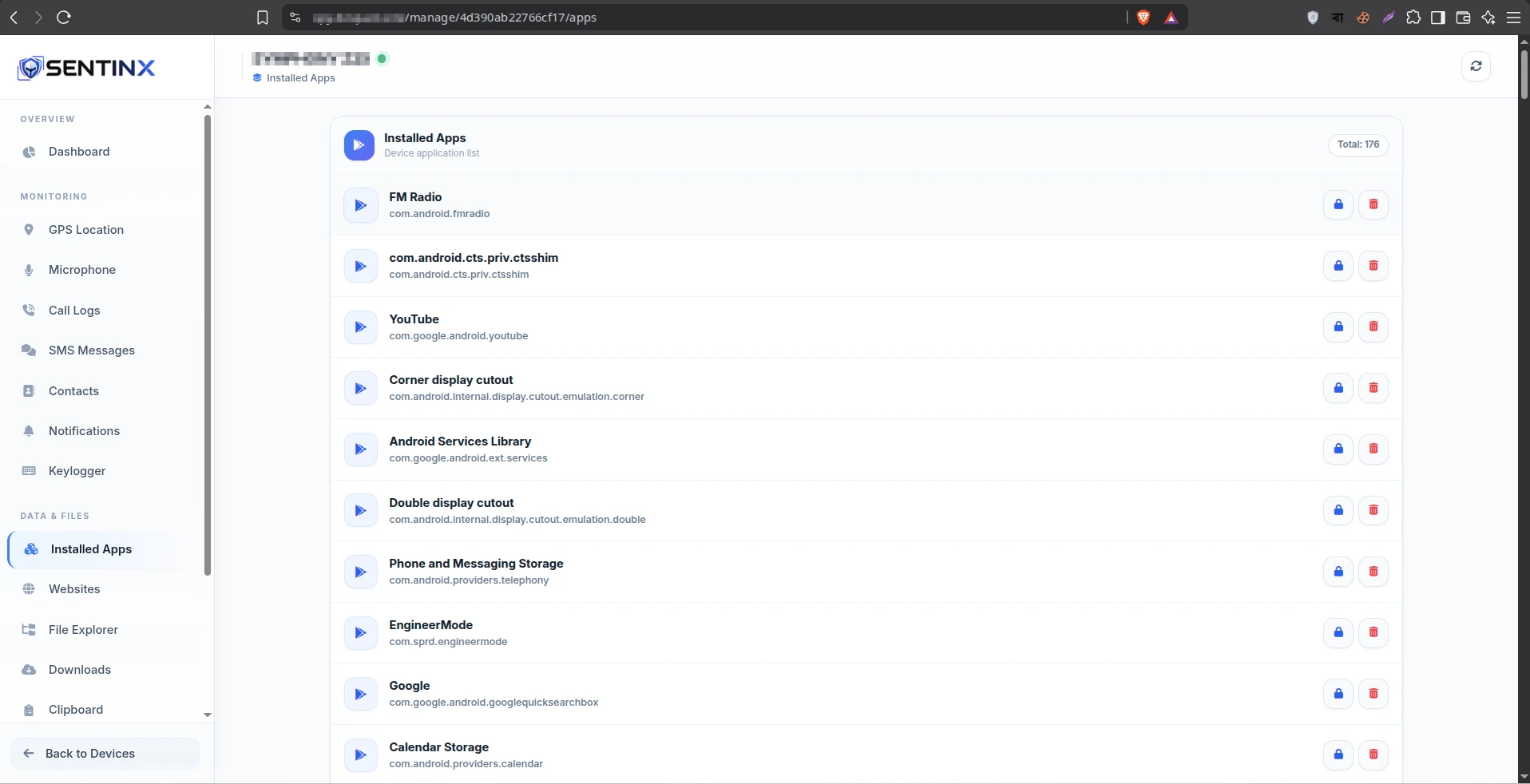Go back in the browser

pos(14,18)
